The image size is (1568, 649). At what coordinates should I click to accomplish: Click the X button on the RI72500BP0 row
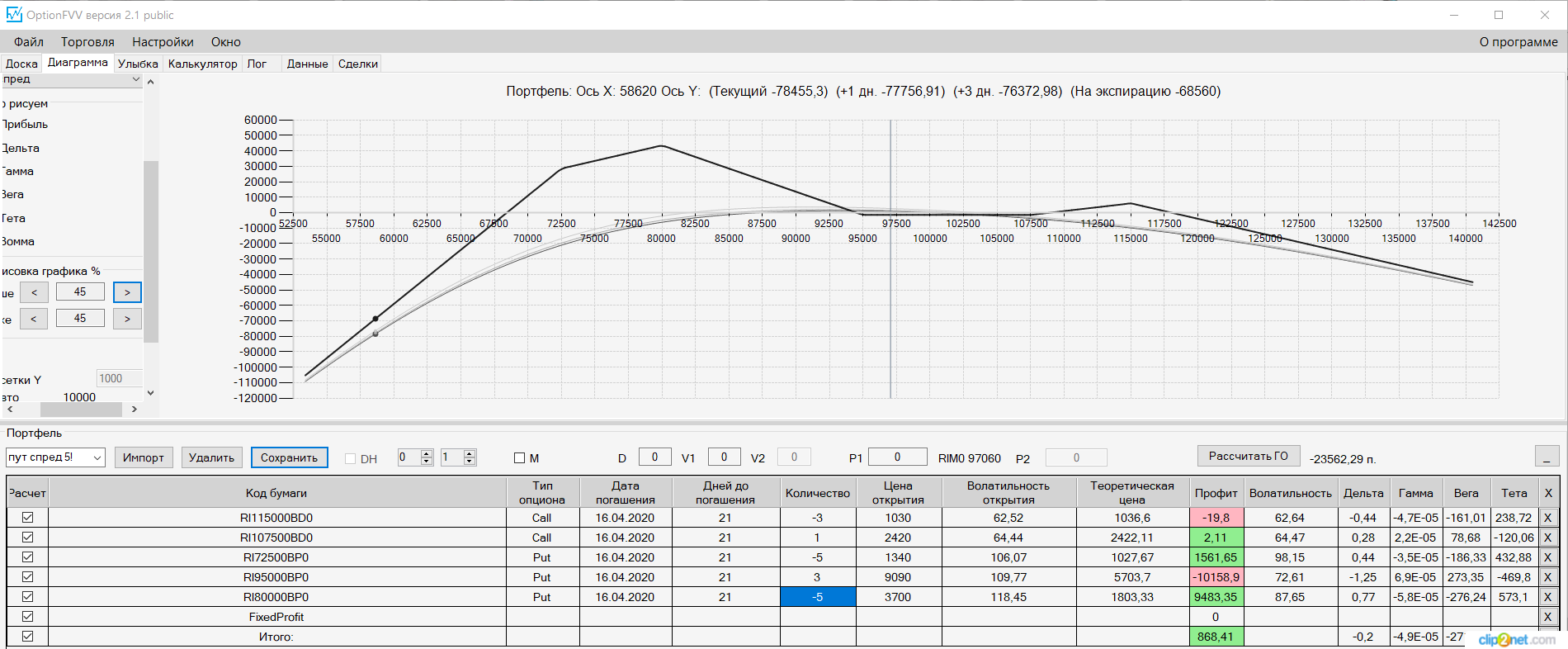pyautogui.click(x=1547, y=557)
